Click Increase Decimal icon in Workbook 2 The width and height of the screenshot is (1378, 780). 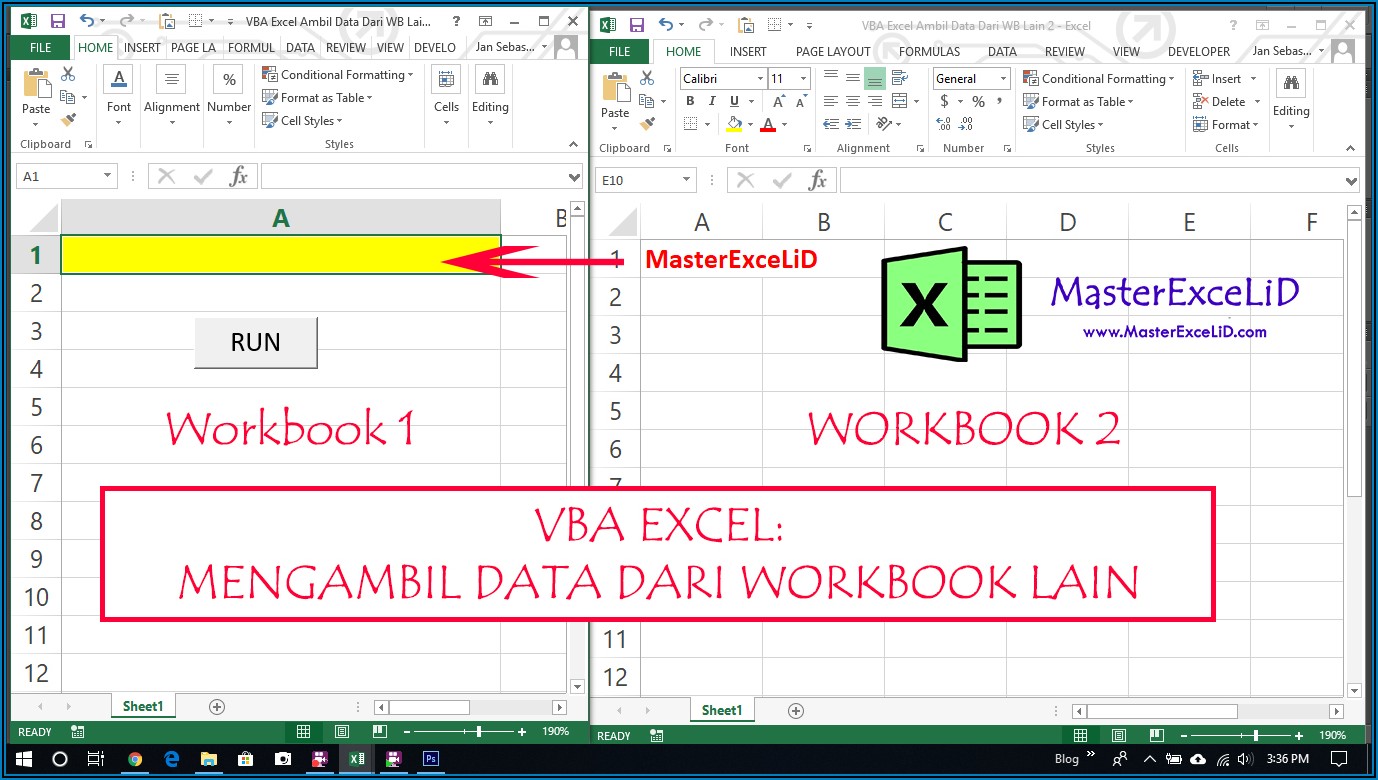[944, 124]
